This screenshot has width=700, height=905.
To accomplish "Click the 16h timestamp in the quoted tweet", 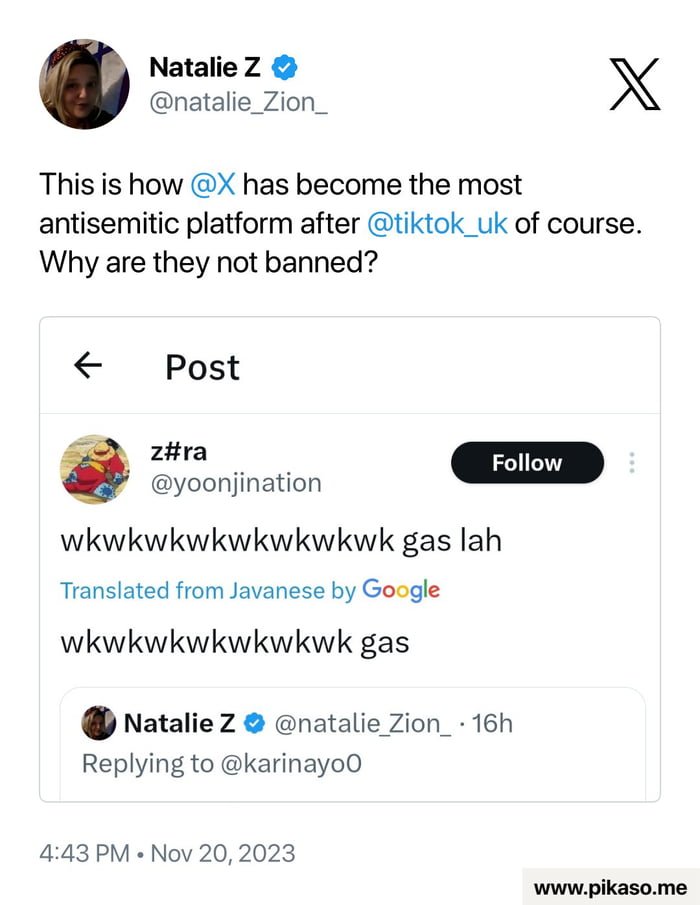I will tap(493, 722).
